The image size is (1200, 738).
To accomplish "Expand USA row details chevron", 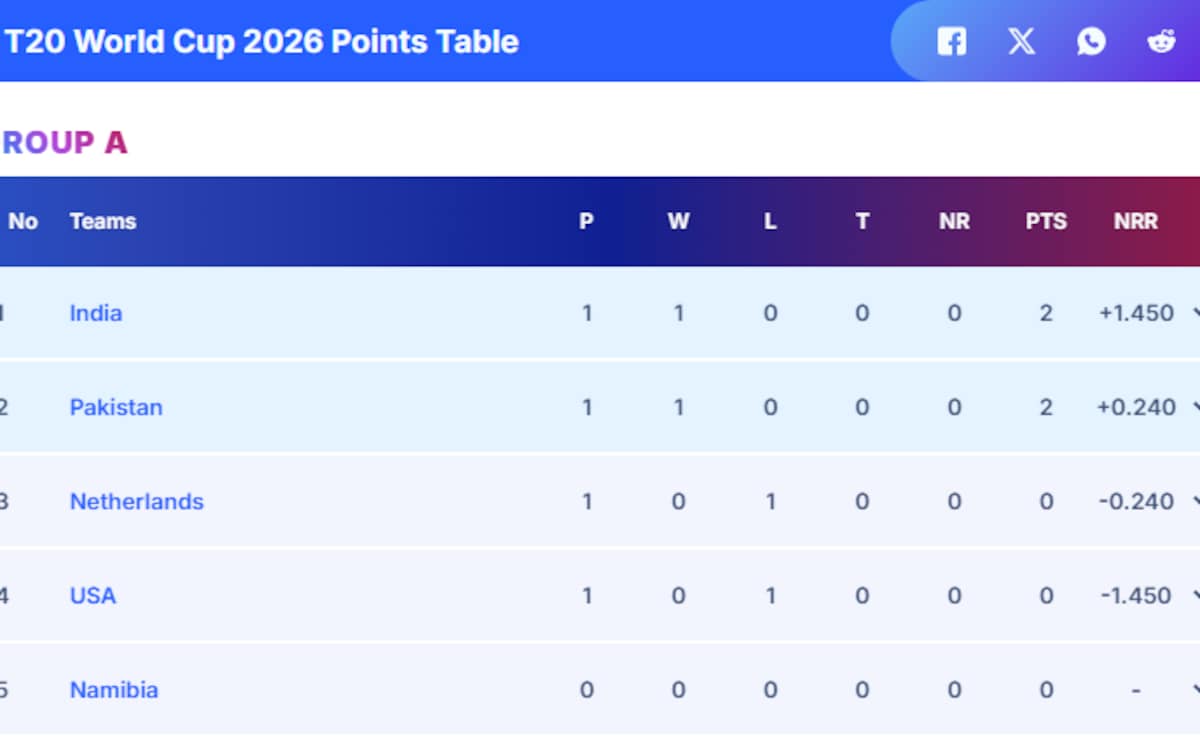I will (1196, 595).
